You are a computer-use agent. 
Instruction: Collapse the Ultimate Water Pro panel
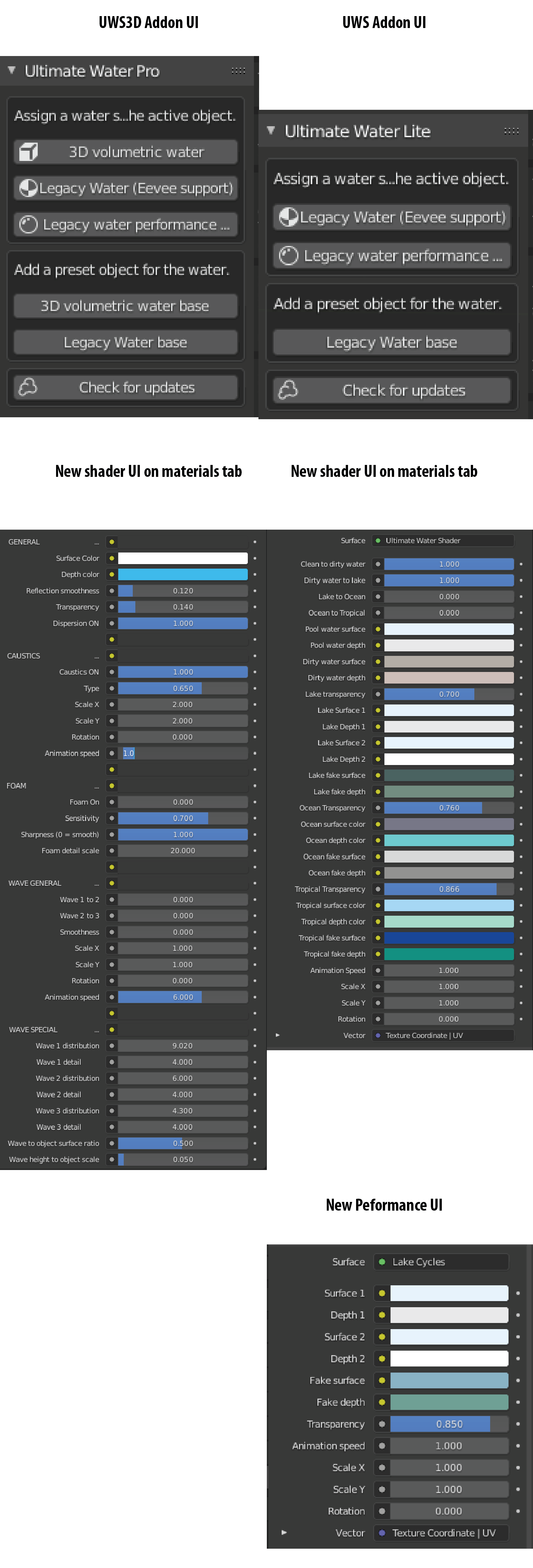tap(12, 71)
